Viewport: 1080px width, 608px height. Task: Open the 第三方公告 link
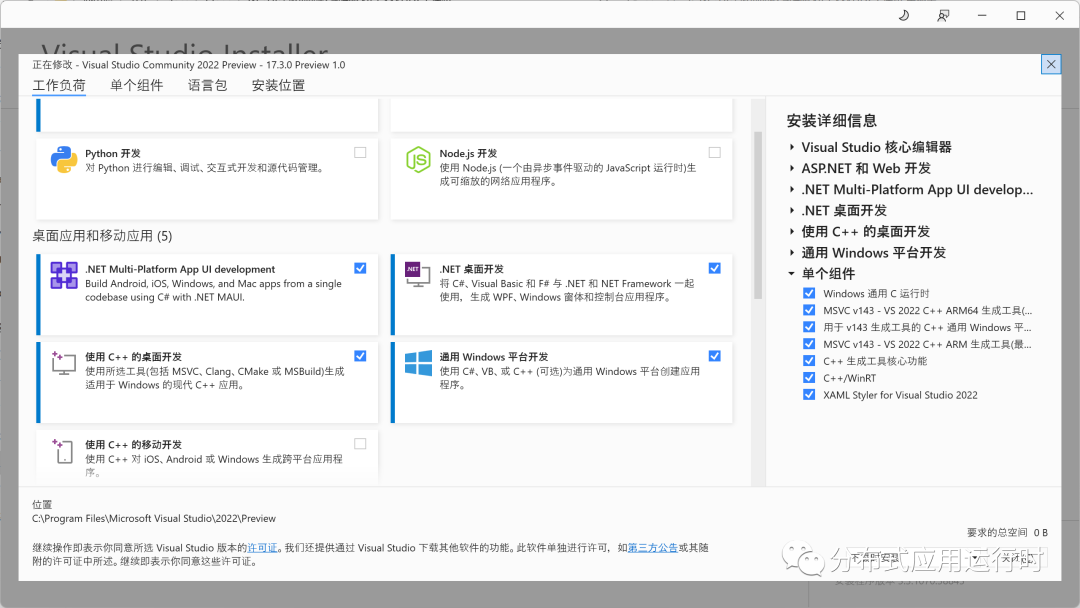click(x=653, y=548)
